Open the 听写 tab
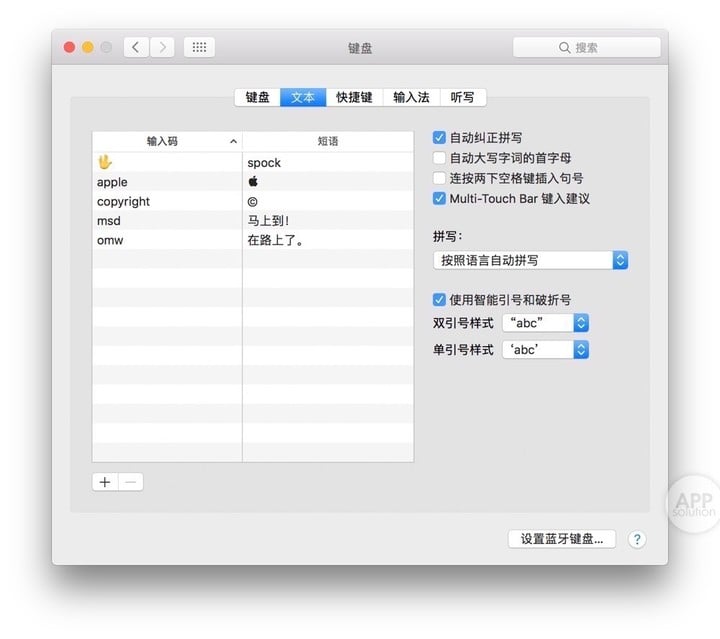The height and width of the screenshot is (639, 720). pos(463,97)
